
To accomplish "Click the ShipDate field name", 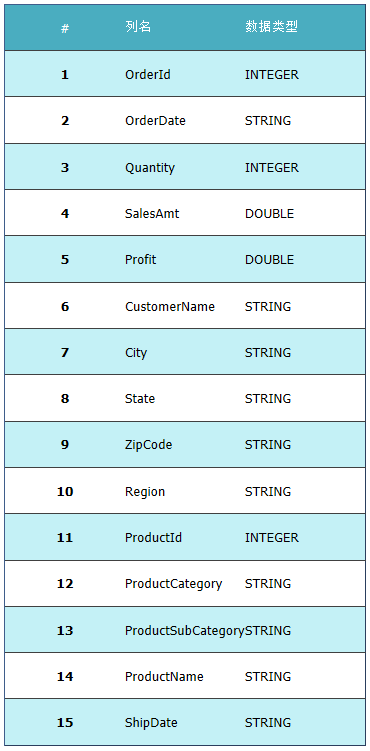I will [x=151, y=723].
